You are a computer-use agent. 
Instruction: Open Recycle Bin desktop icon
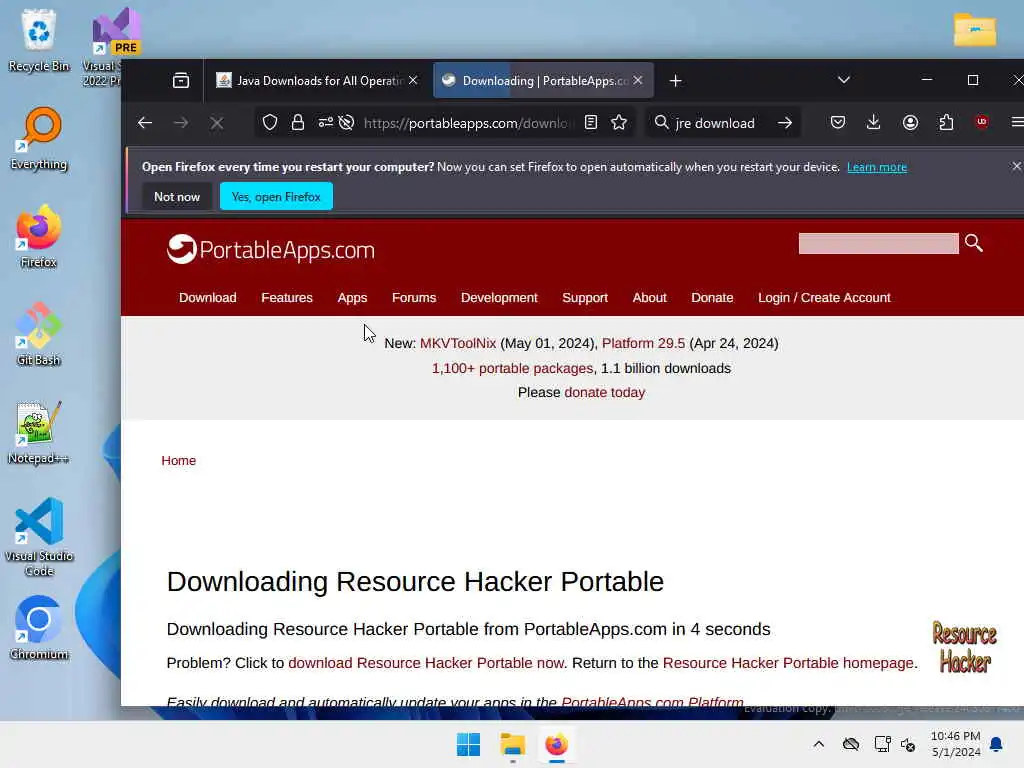coord(39,40)
